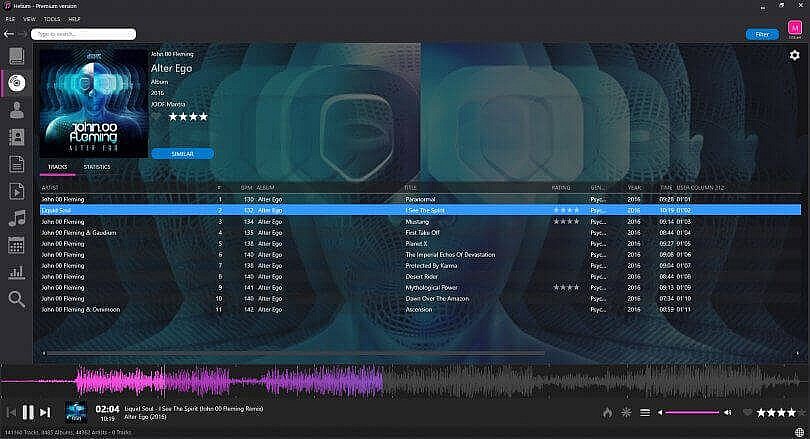Open the top library folder sidebar icon

pos(17,56)
